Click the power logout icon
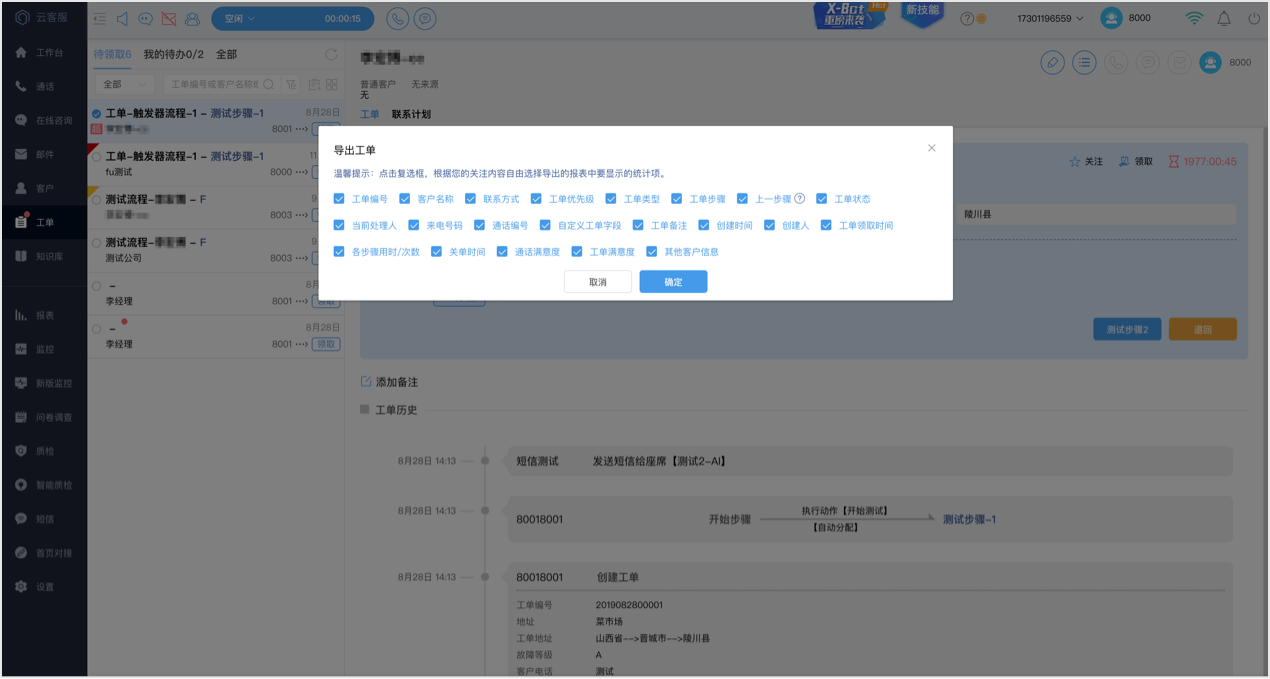 tap(1254, 18)
